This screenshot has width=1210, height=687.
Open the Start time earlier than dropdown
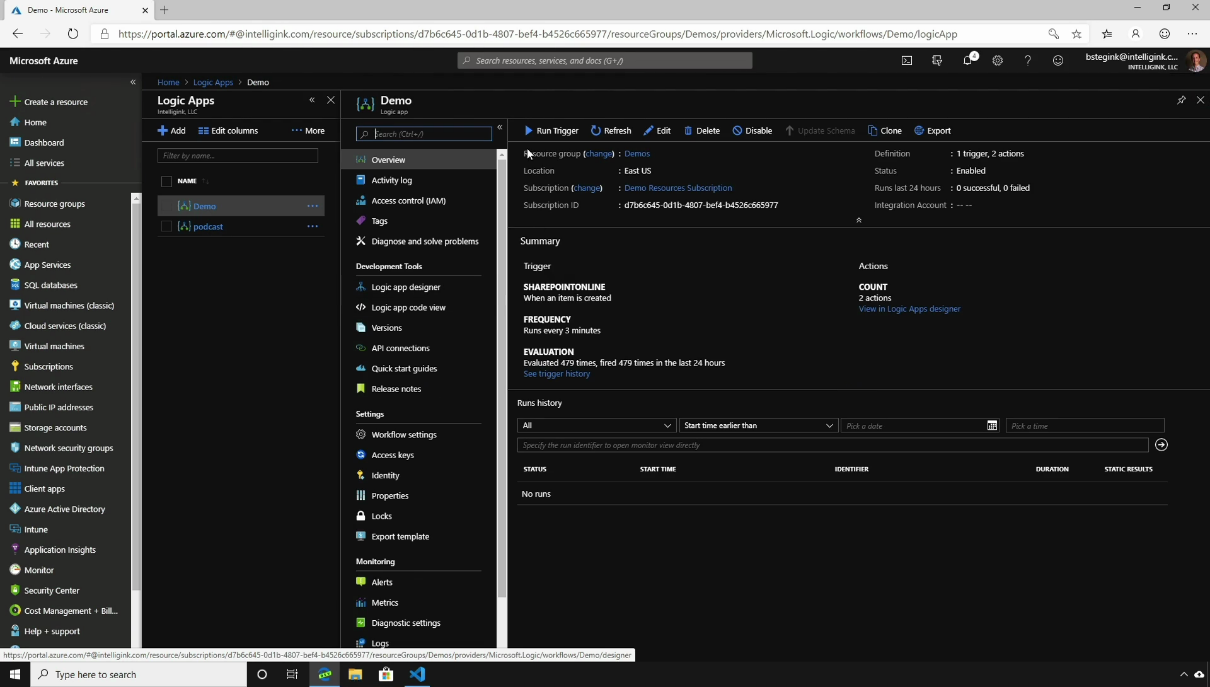tap(758, 425)
